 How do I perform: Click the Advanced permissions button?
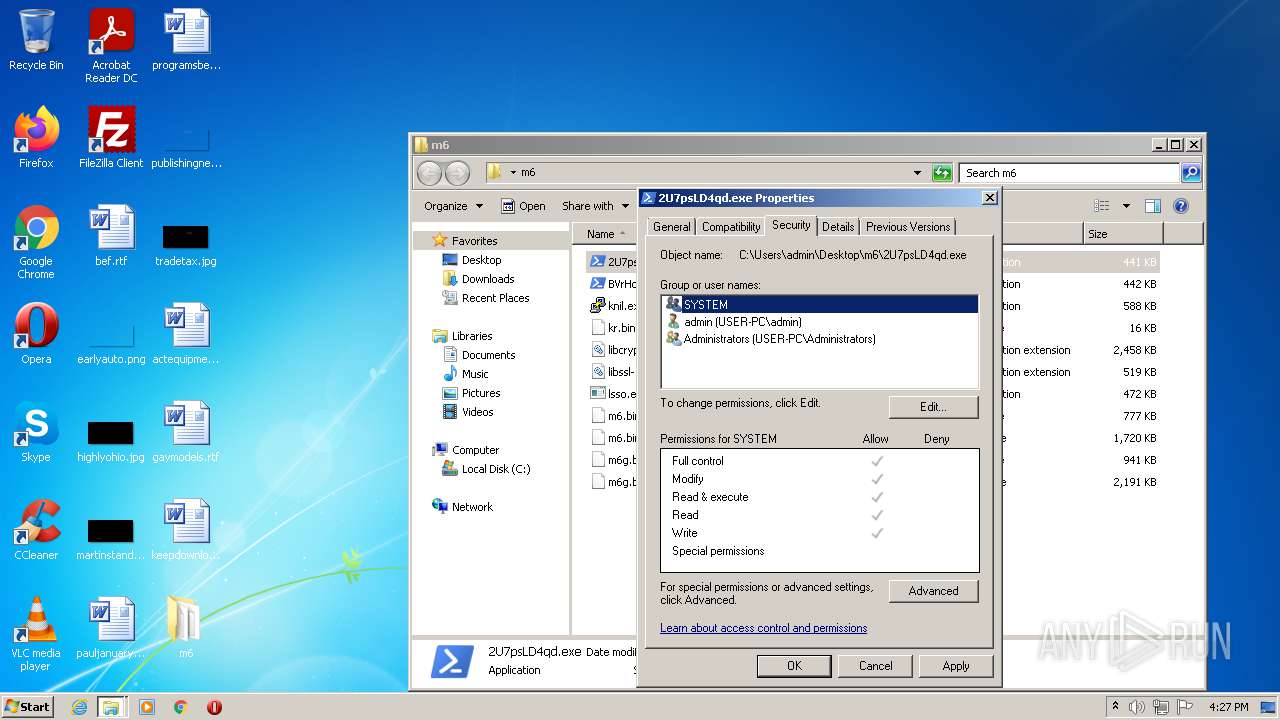933,591
